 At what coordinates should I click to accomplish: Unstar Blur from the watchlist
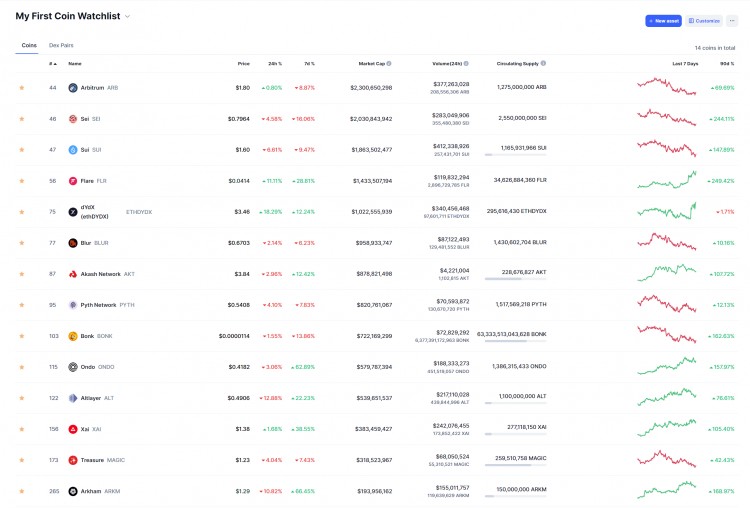pos(22,243)
